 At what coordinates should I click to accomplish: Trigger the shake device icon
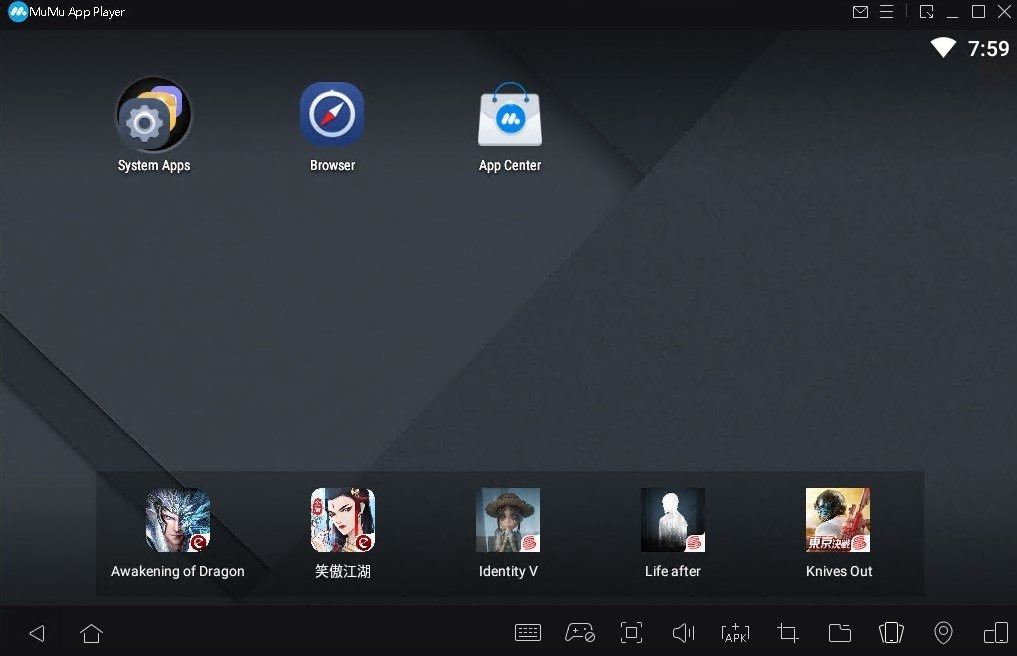[891, 633]
